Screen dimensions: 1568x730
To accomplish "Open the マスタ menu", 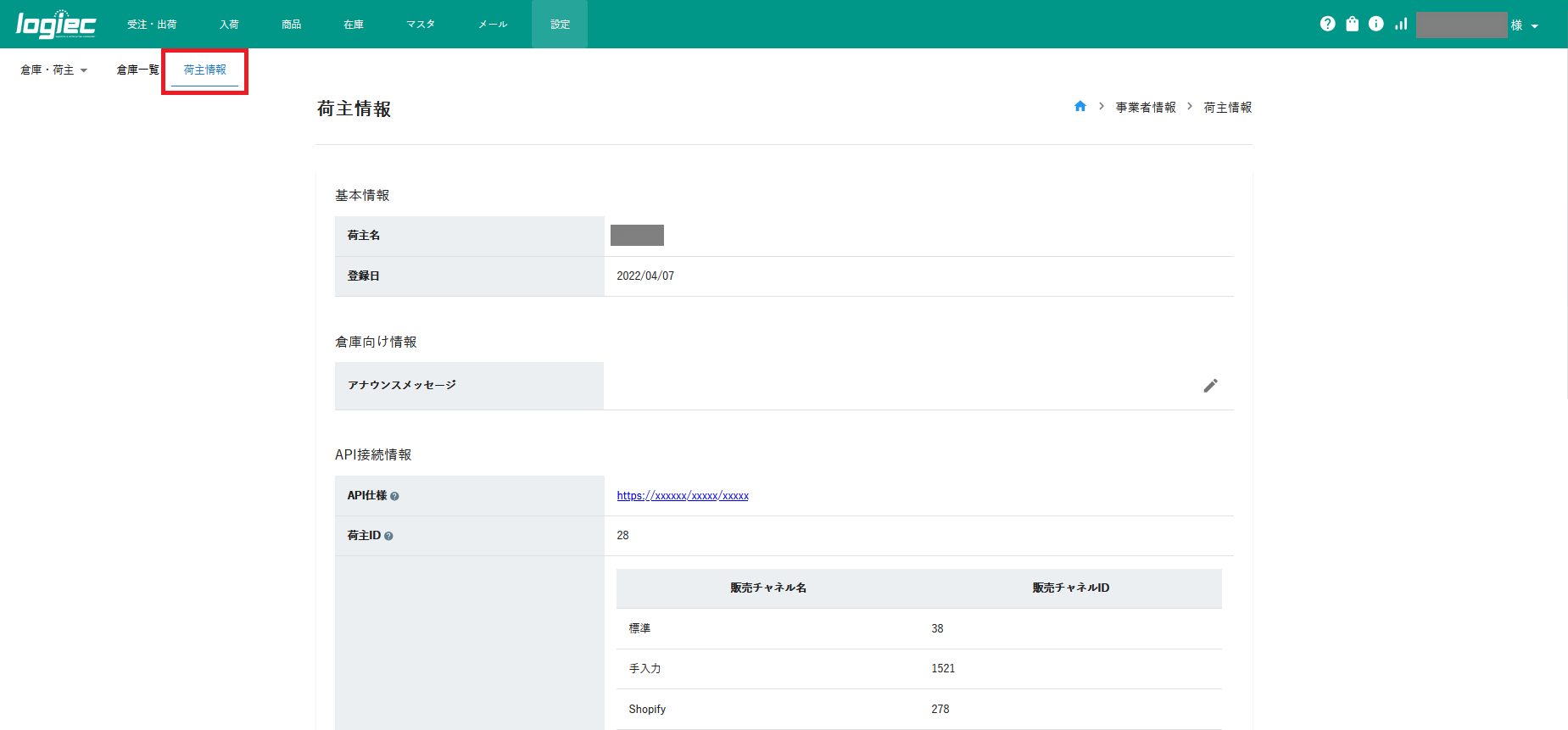I will click(x=420, y=25).
